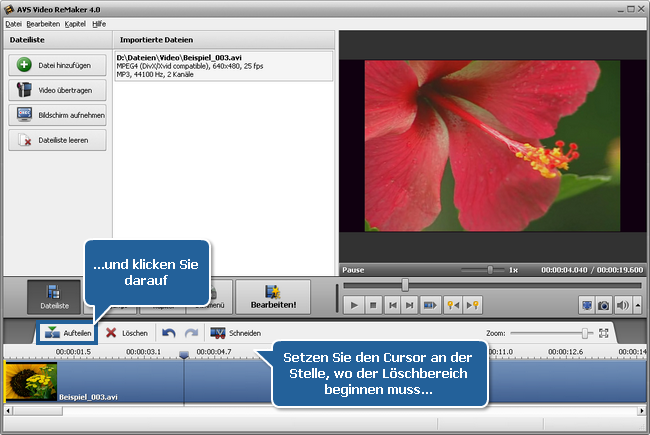This screenshot has width=650, height=435.
Task: Fit timeline zoom to window
Action: [x=604, y=332]
